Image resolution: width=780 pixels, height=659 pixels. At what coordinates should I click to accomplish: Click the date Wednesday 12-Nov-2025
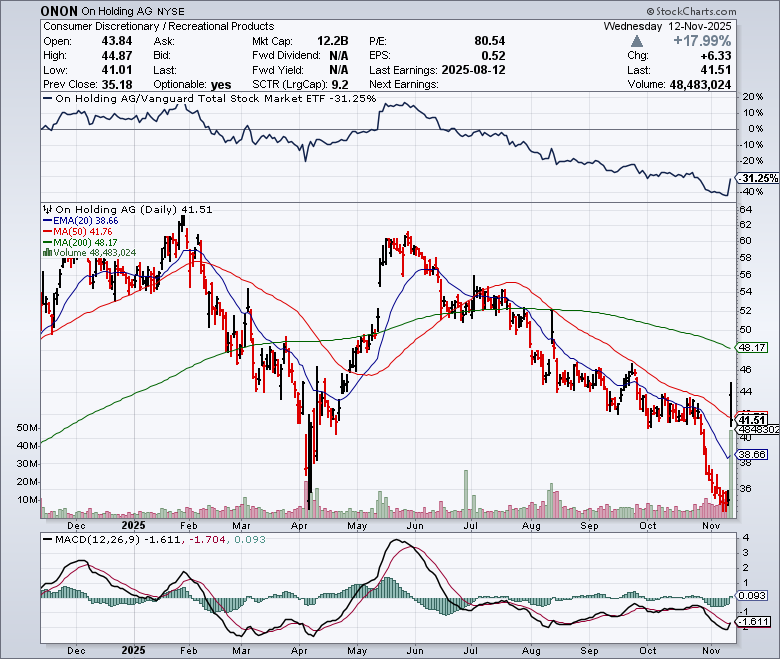click(x=667, y=26)
